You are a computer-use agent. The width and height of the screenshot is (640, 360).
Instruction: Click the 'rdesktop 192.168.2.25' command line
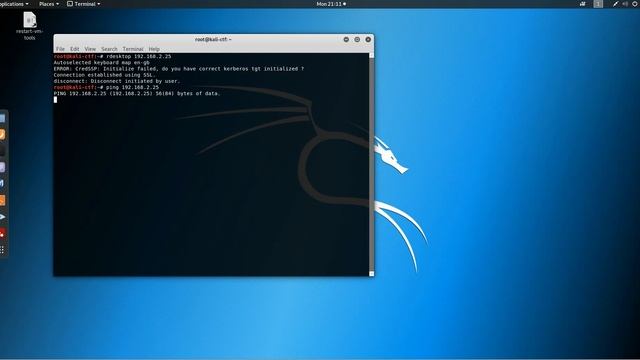coord(112,56)
